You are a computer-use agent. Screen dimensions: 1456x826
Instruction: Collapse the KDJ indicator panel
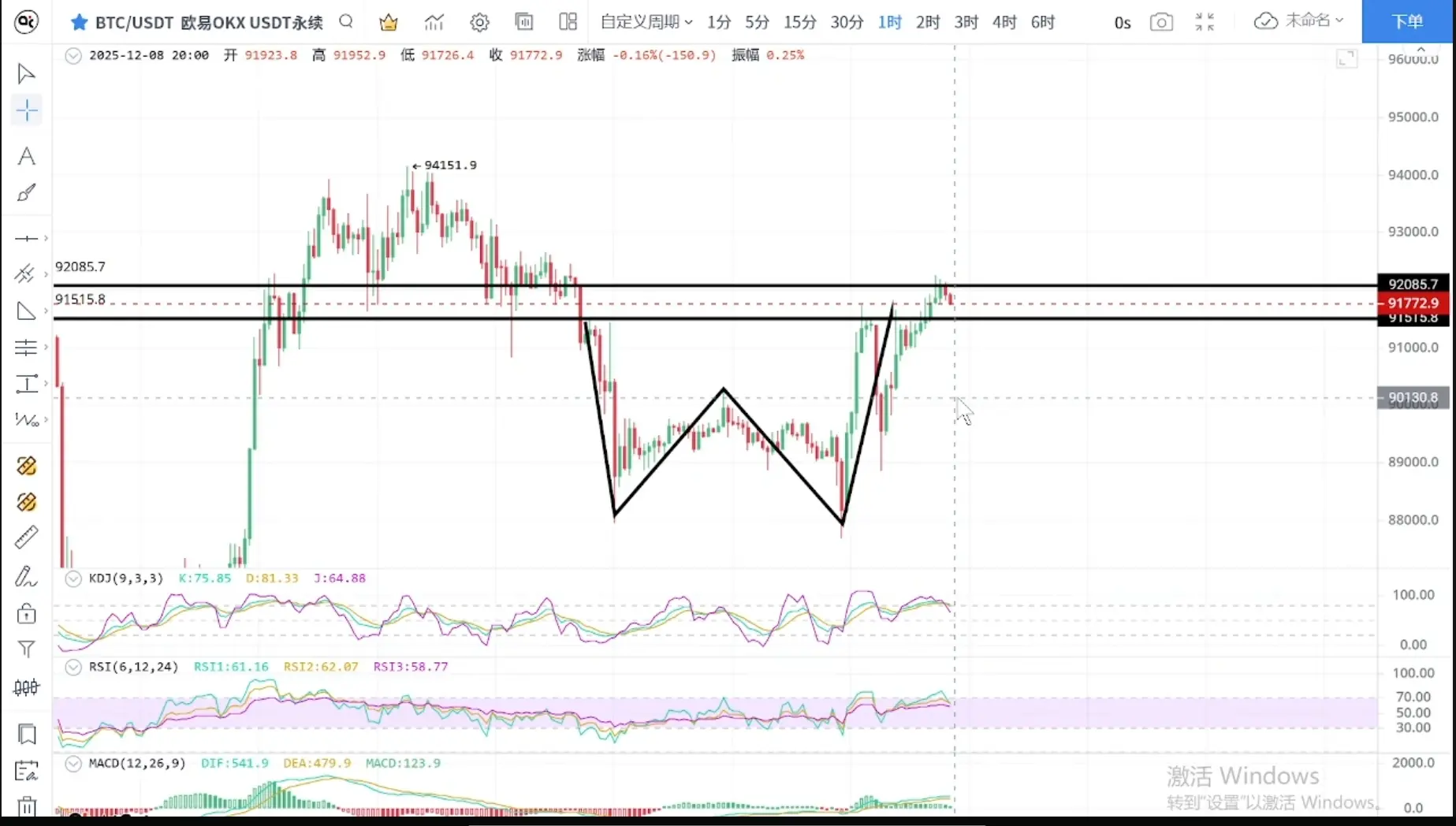[x=73, y=579]
